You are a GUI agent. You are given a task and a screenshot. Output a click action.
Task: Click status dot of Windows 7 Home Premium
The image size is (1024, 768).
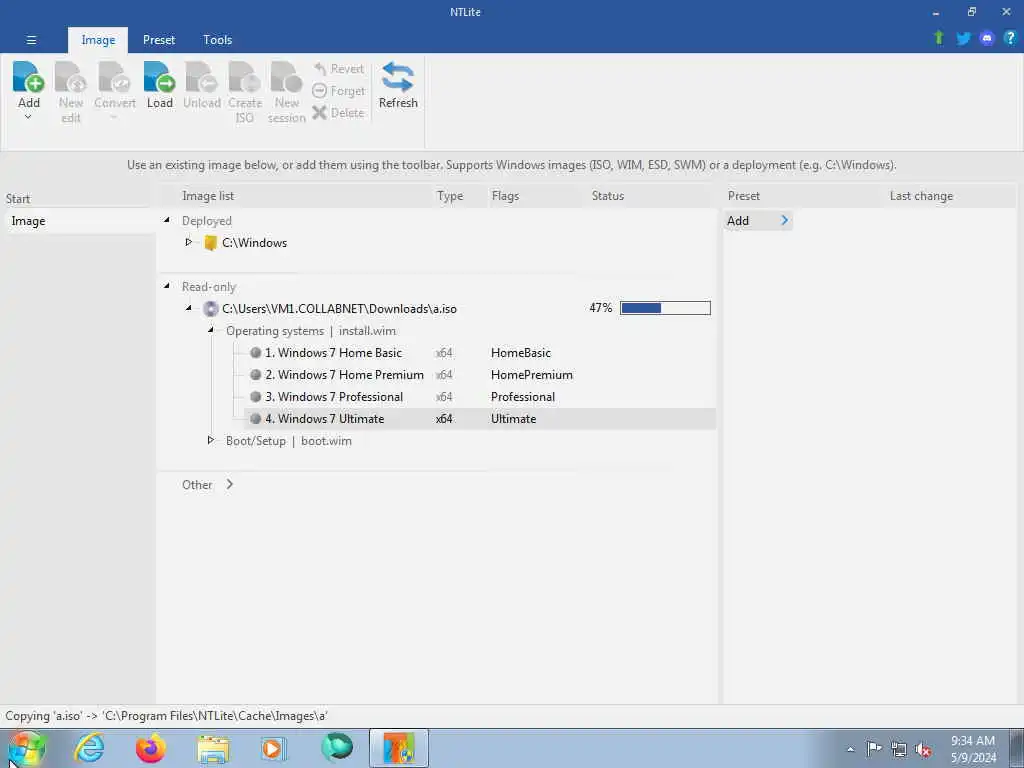click(x=255, y=375)
